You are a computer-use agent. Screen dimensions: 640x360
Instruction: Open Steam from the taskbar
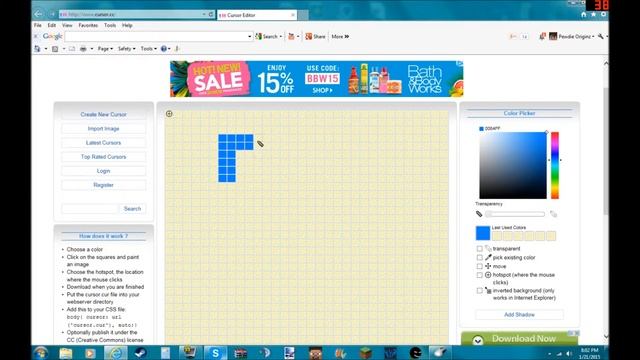point(141,353)
